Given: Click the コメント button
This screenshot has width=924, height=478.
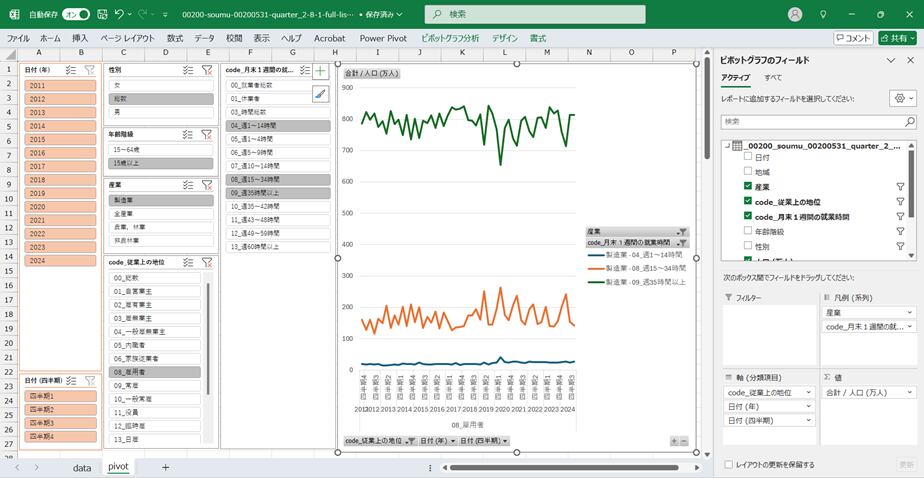Looking at the screenshot, I should point(853,38).
